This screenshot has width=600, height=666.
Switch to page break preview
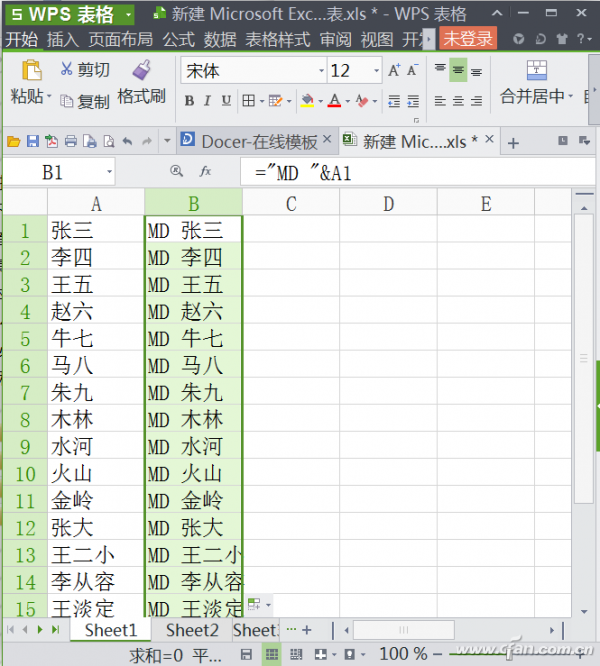296,654
